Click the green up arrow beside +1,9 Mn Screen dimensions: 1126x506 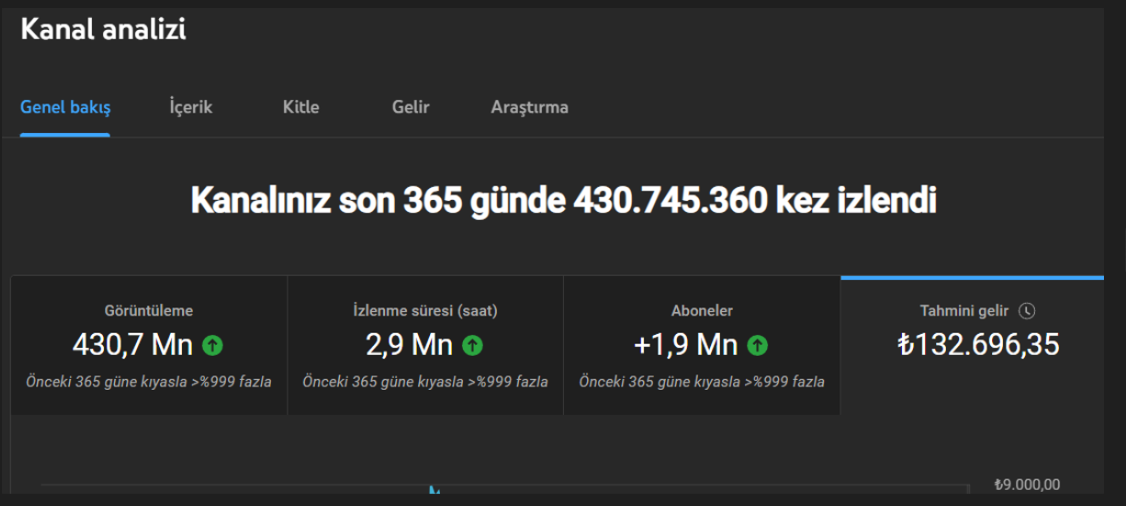[x=758, y=346]
